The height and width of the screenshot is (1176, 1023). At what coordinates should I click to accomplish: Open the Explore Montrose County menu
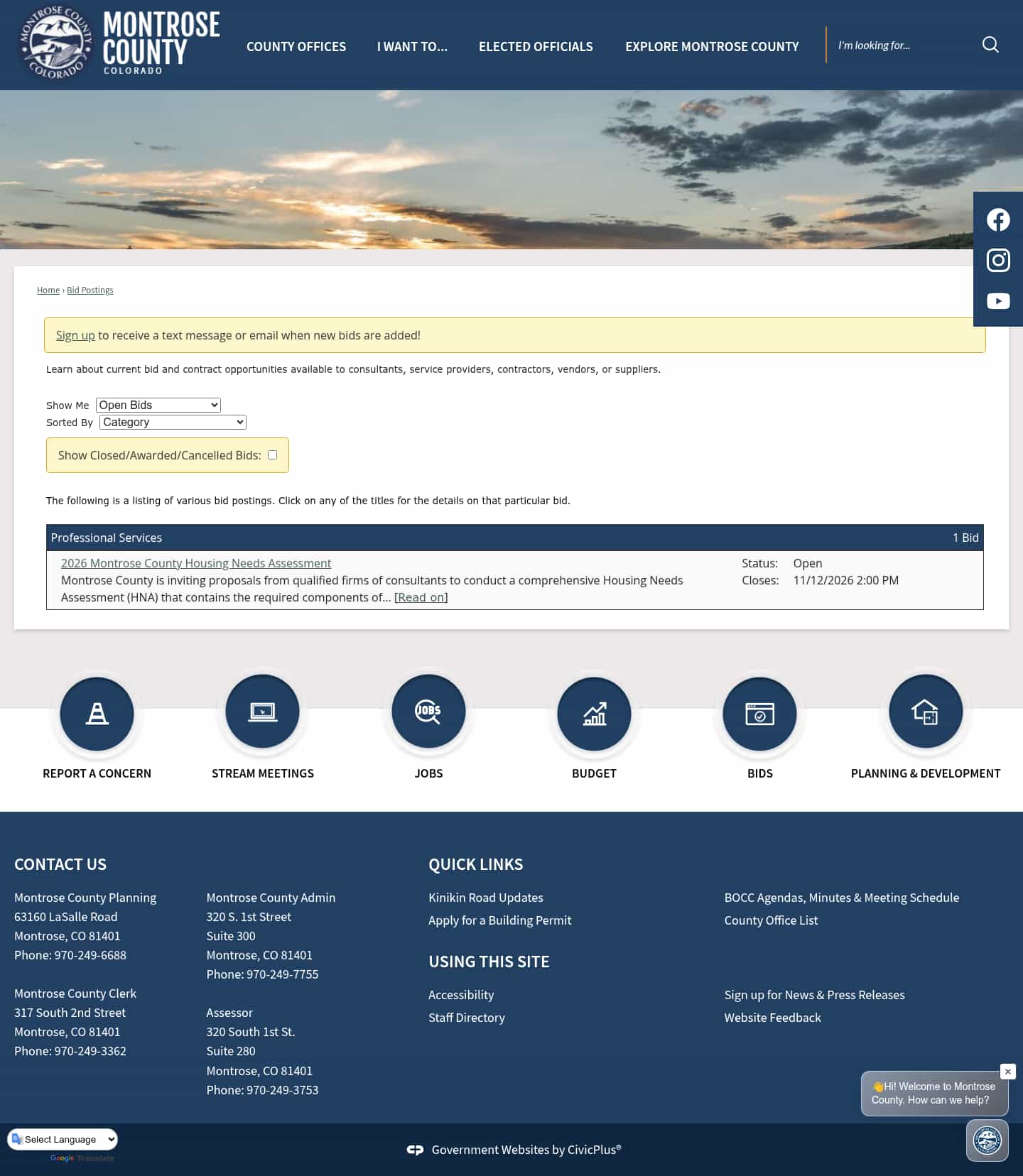point(712,46)
